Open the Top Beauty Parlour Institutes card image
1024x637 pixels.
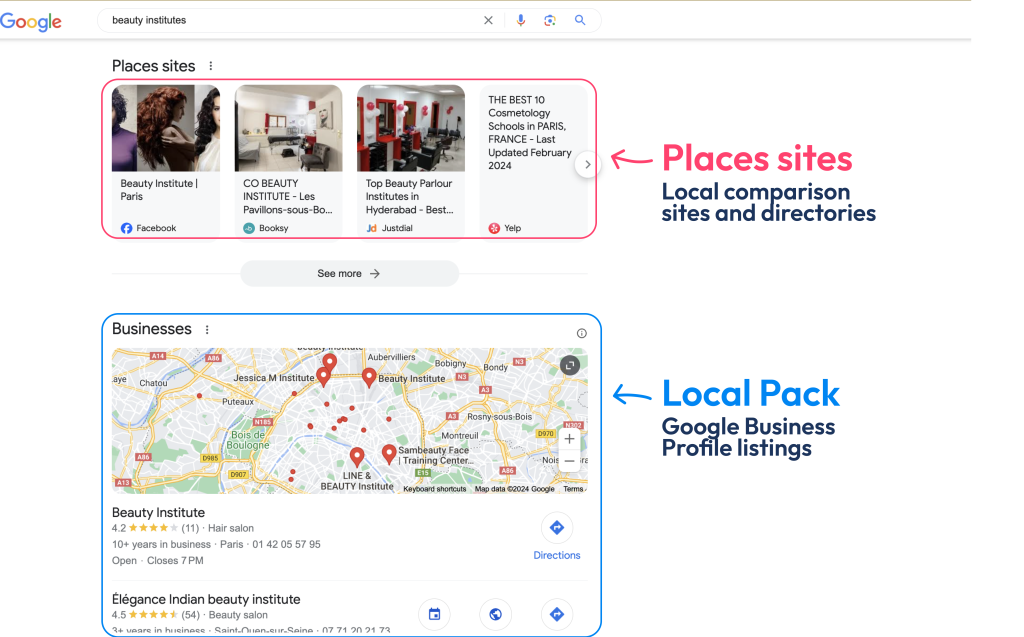point(411,128)
